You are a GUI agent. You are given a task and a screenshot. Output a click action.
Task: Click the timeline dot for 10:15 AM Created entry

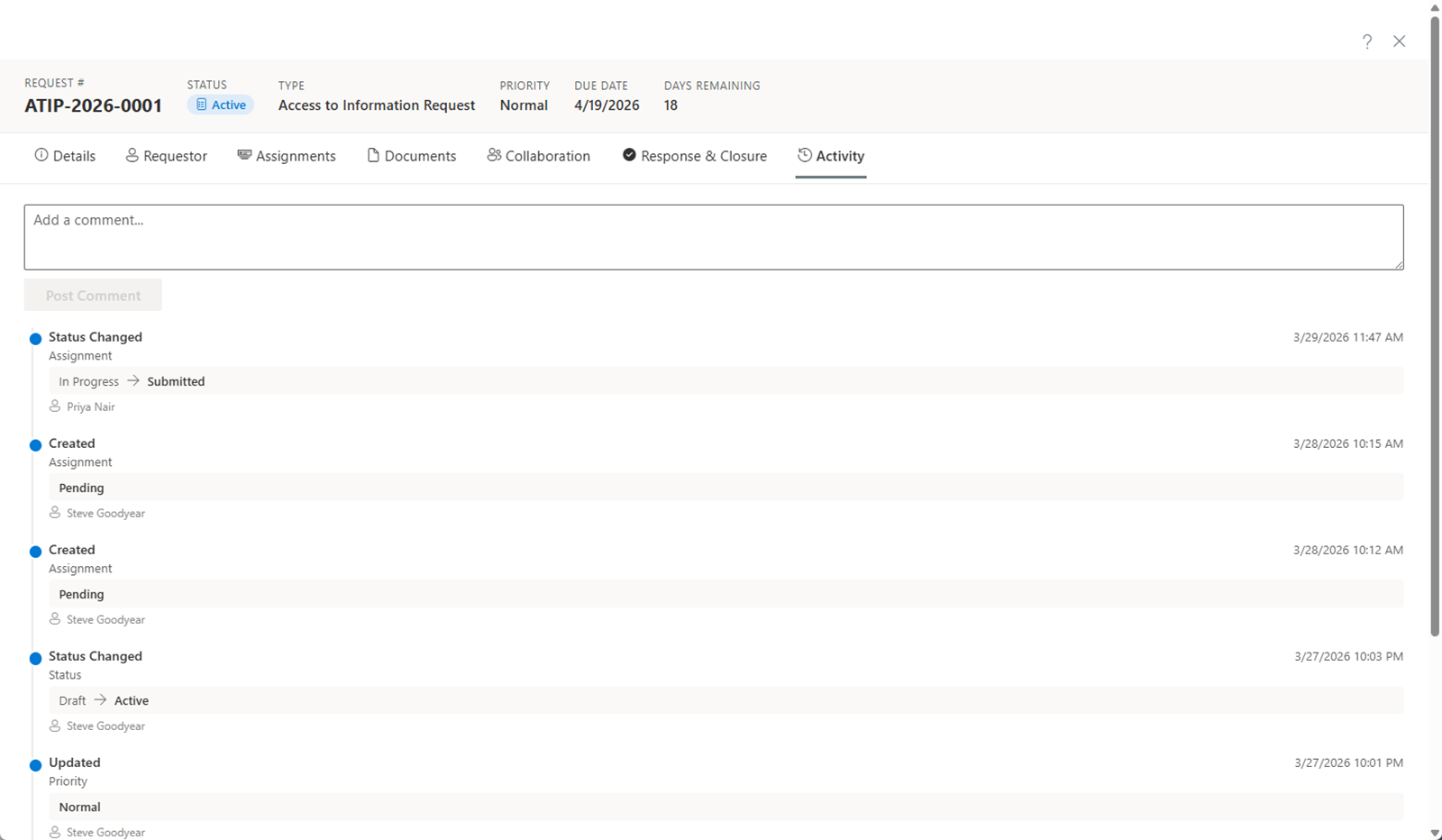pos(36,445)
